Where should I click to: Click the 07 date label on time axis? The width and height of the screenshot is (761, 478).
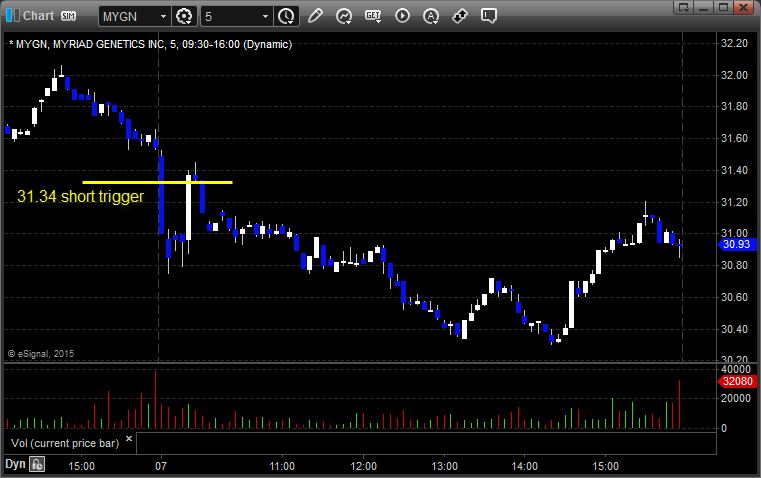pos(161,466)
